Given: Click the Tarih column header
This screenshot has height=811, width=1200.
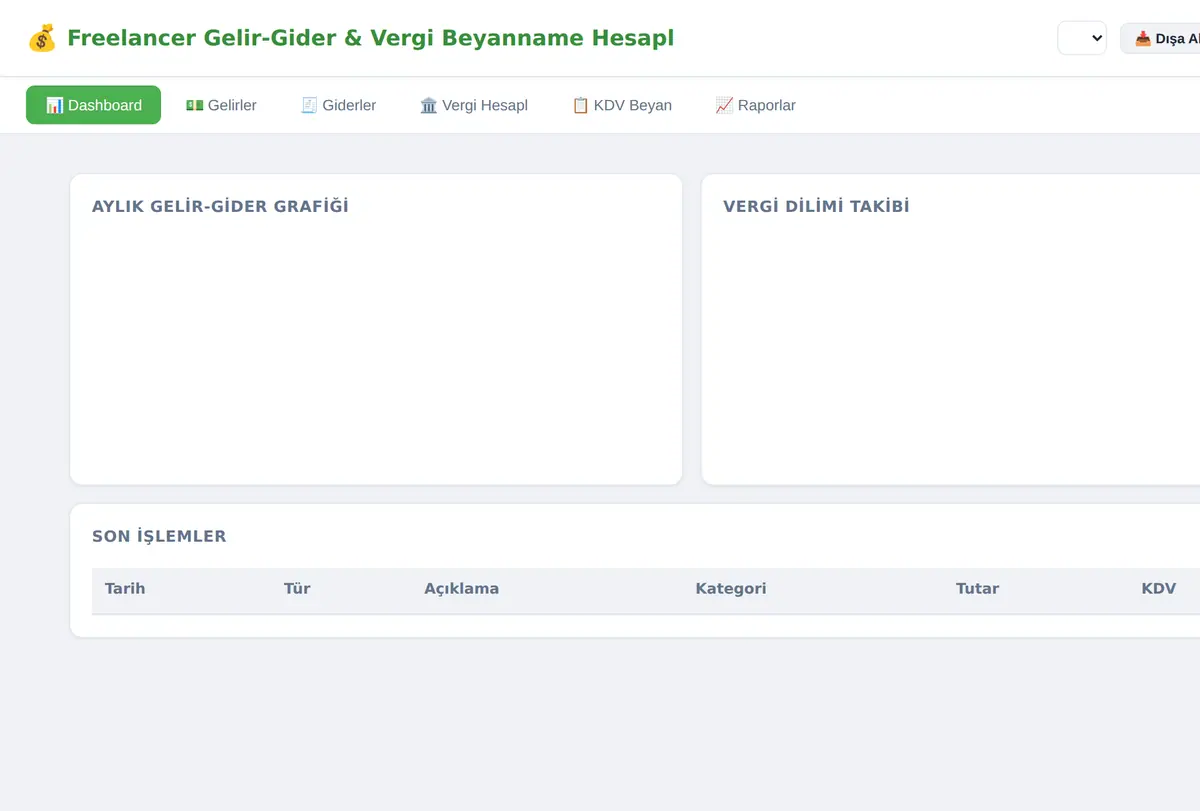Looking at the screenshot, I should 125,589.
